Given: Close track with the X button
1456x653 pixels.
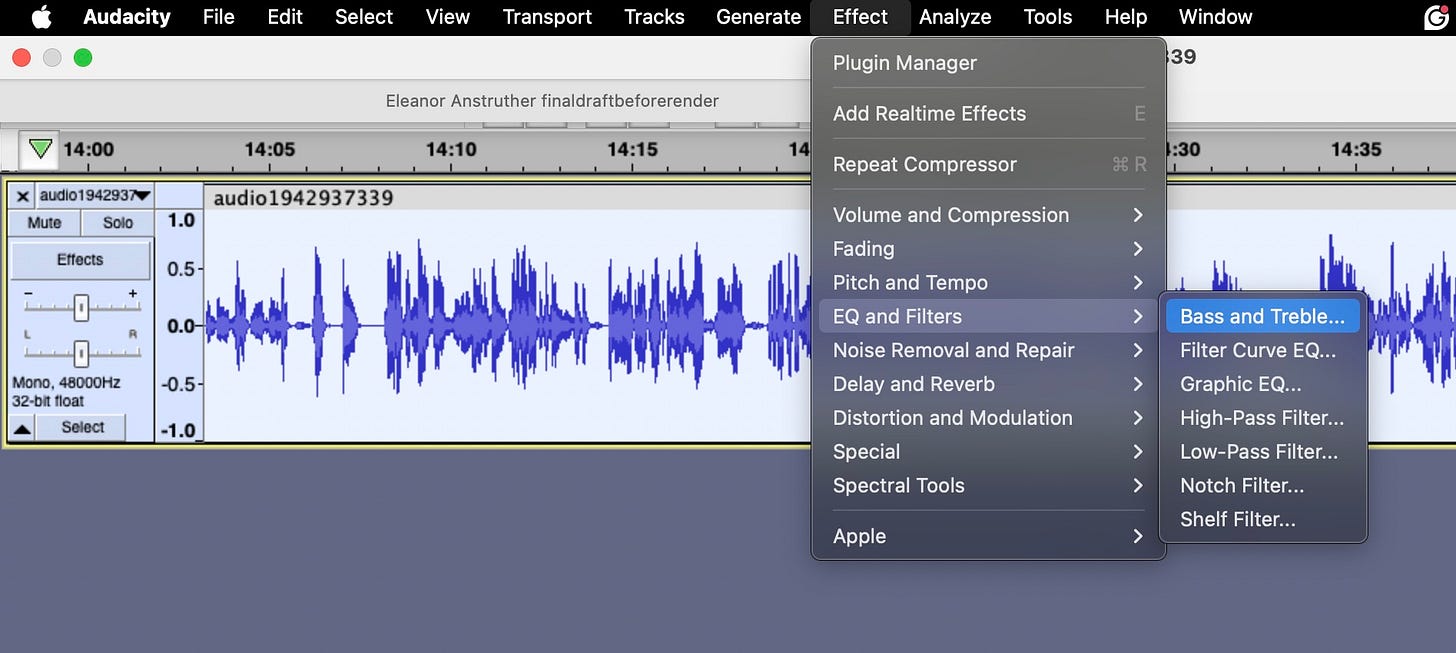Looking at the screenshot, I should pos(22,196).
